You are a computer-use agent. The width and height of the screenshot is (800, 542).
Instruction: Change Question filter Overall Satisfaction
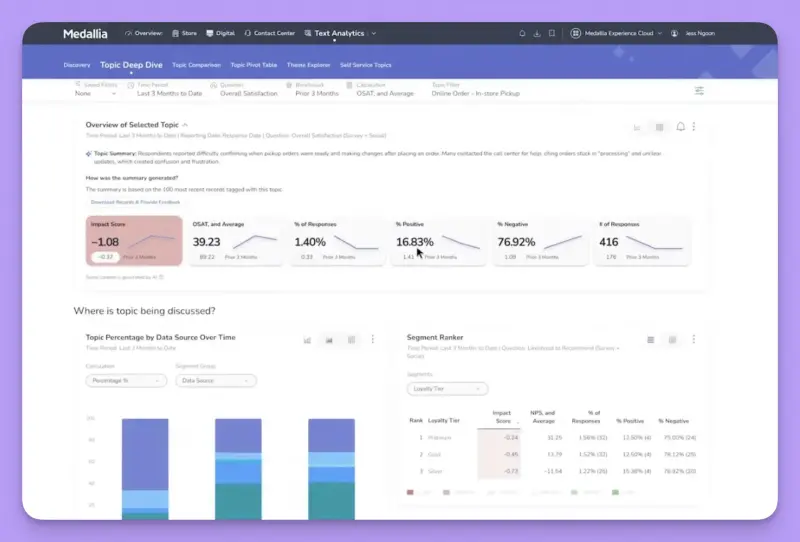[x=248, y=94]
